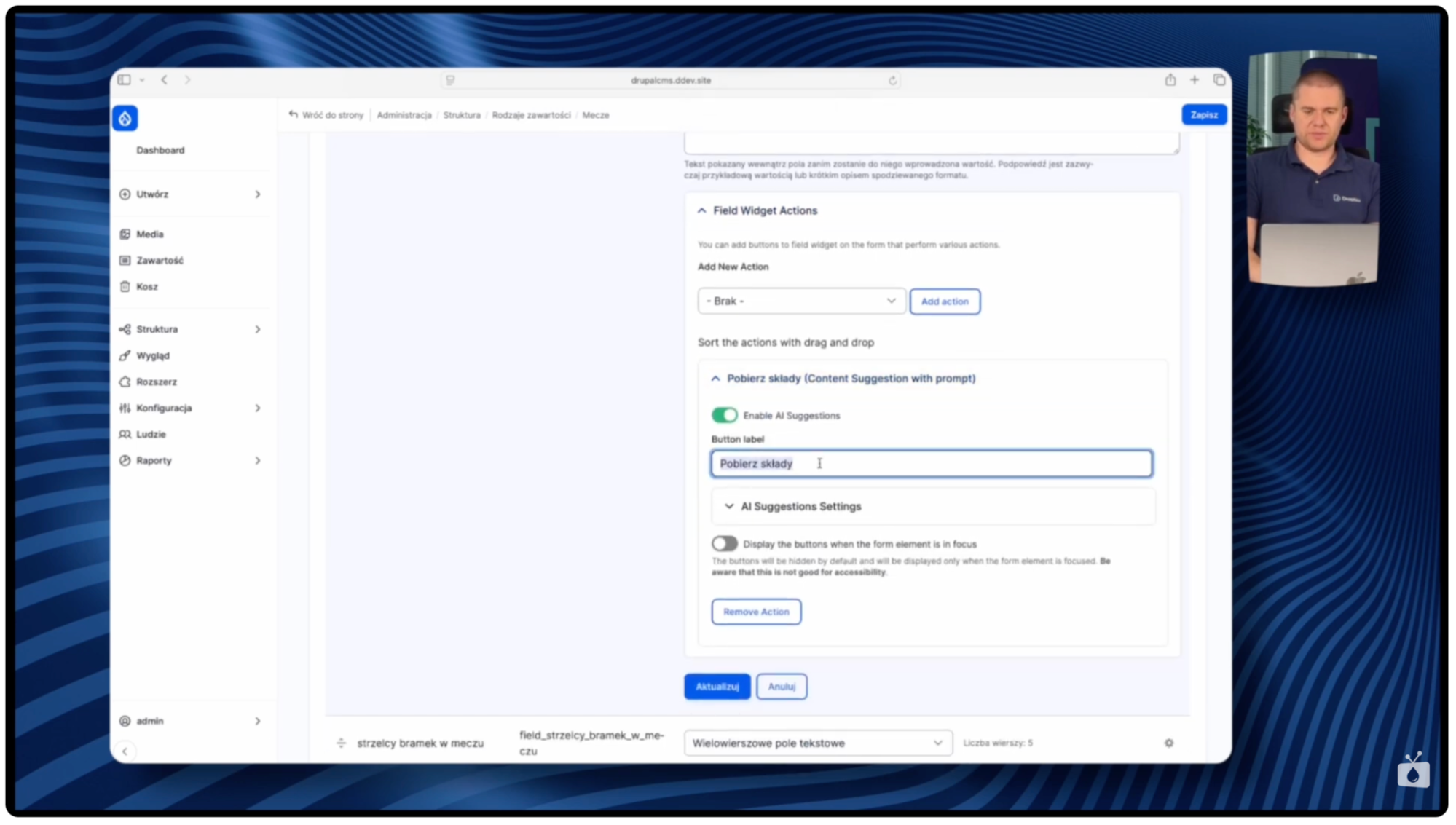
Task: Select the Zawartość sidebar icon
Action: tap(126, 260)
